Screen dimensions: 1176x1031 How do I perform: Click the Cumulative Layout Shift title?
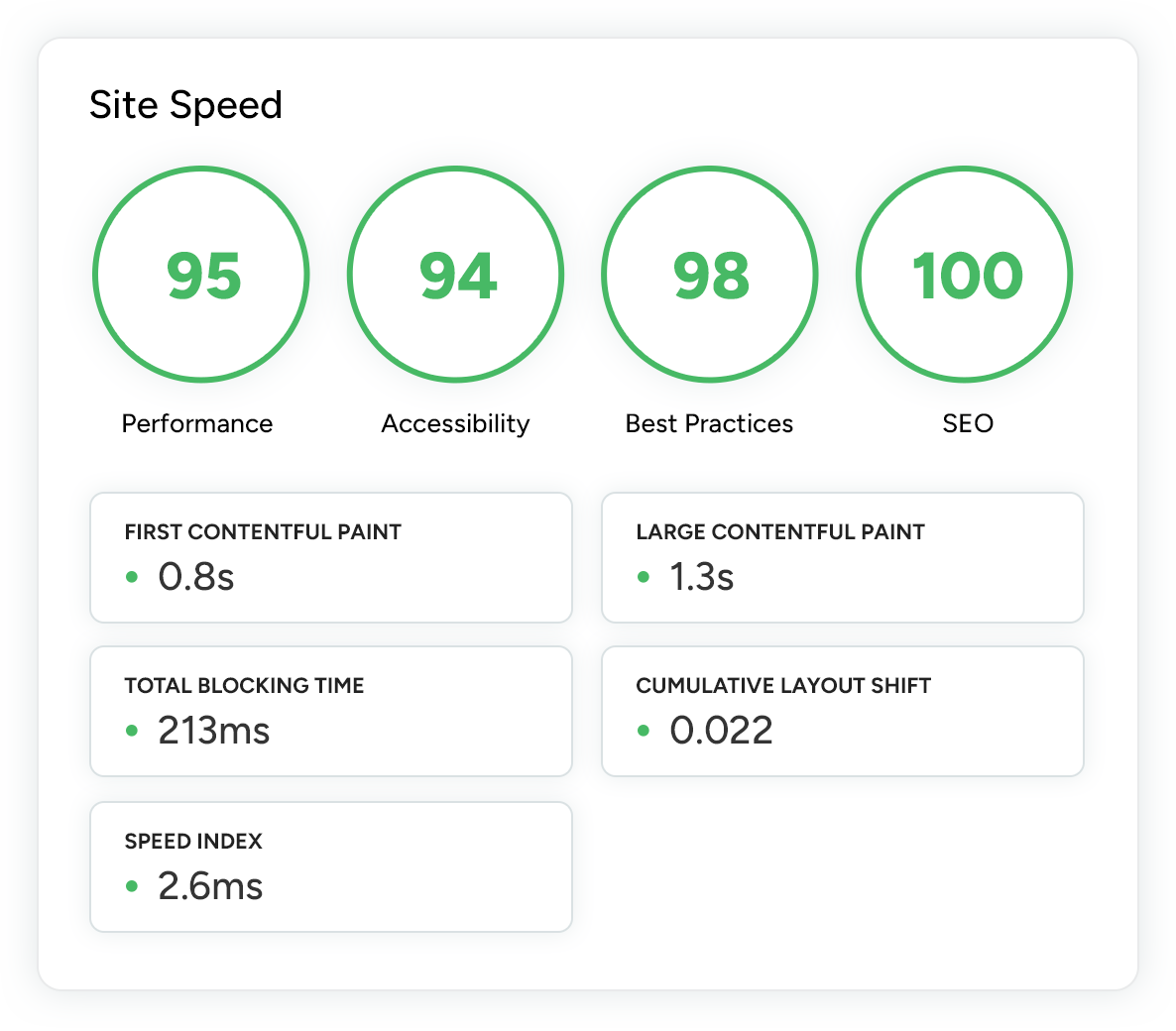[782, 686]
